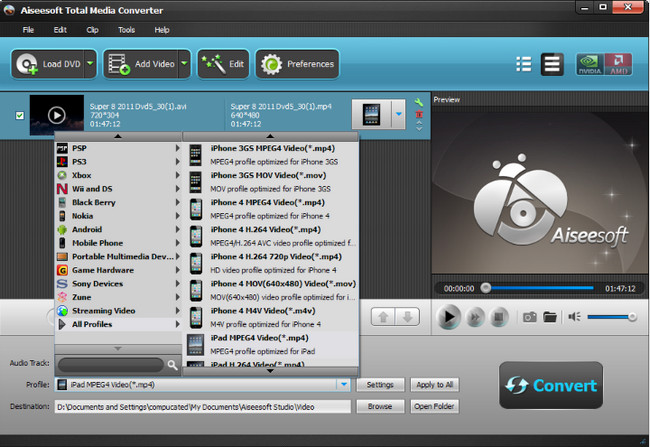
Task: Open the Clip menu
Action: click(92, 30)
